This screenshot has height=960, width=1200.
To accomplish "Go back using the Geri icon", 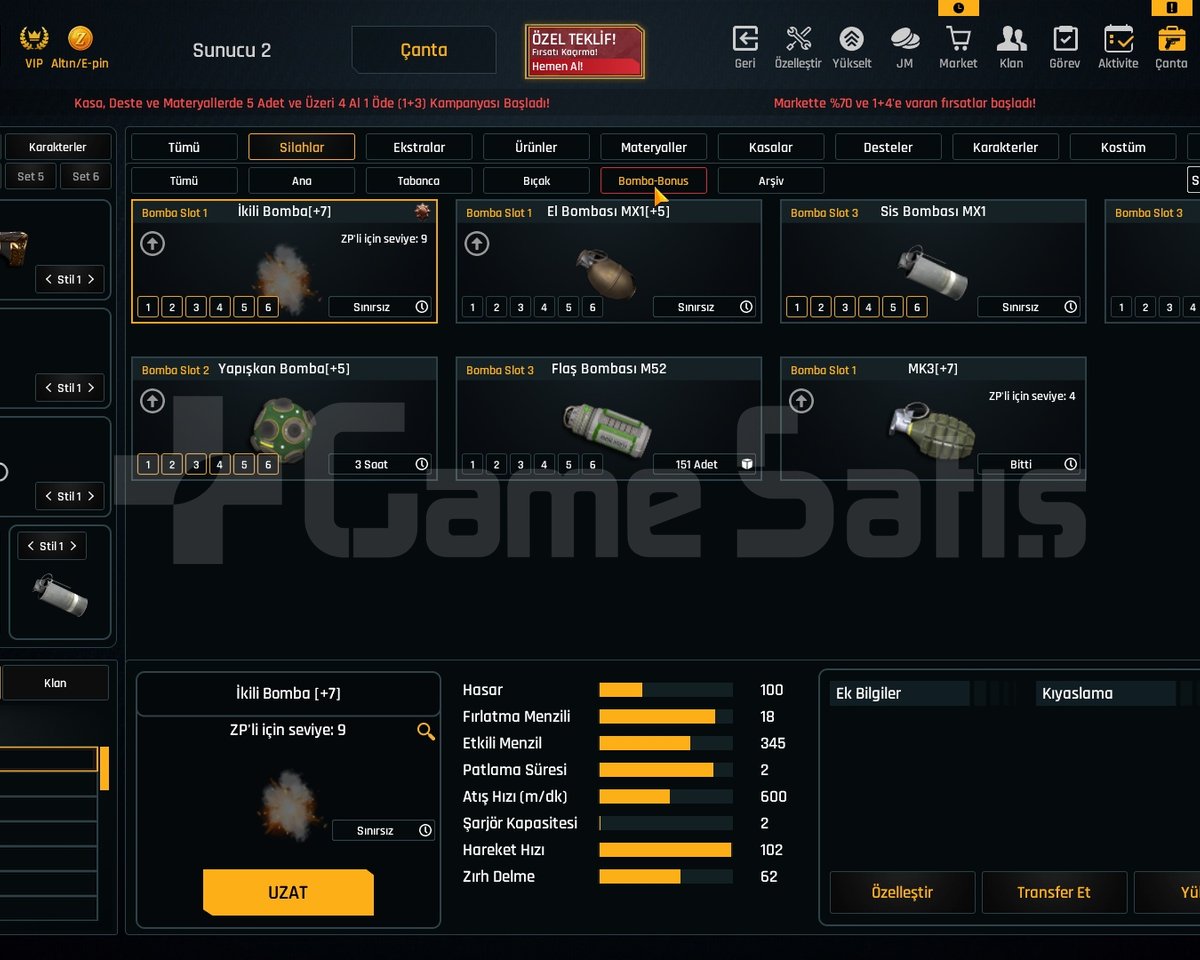I will coord(745,39).
